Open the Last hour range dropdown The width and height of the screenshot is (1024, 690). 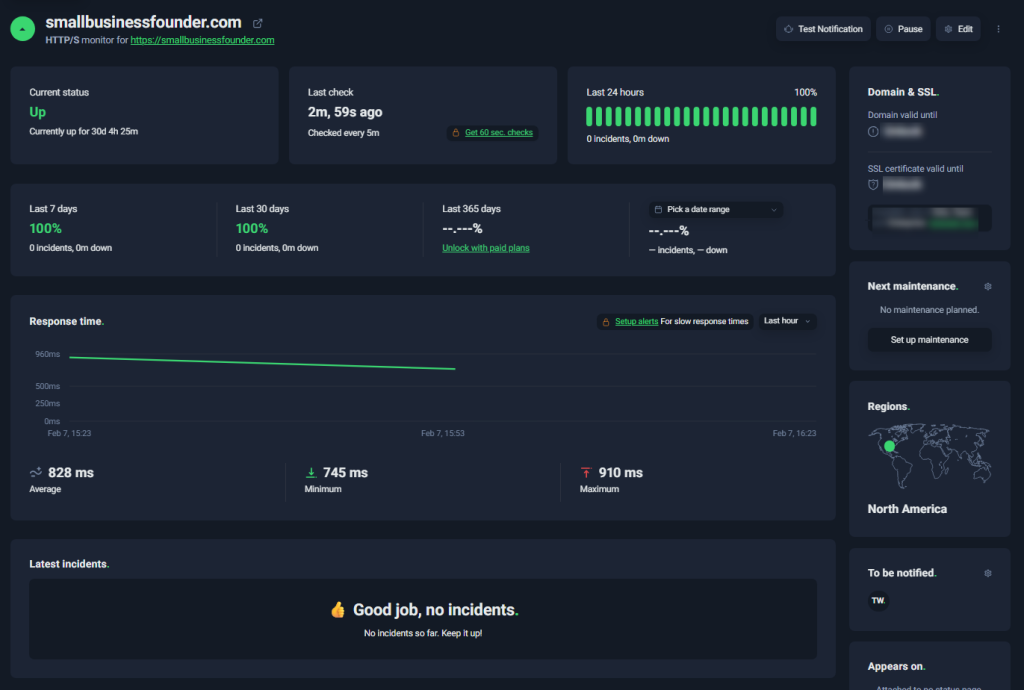[787, 321]
